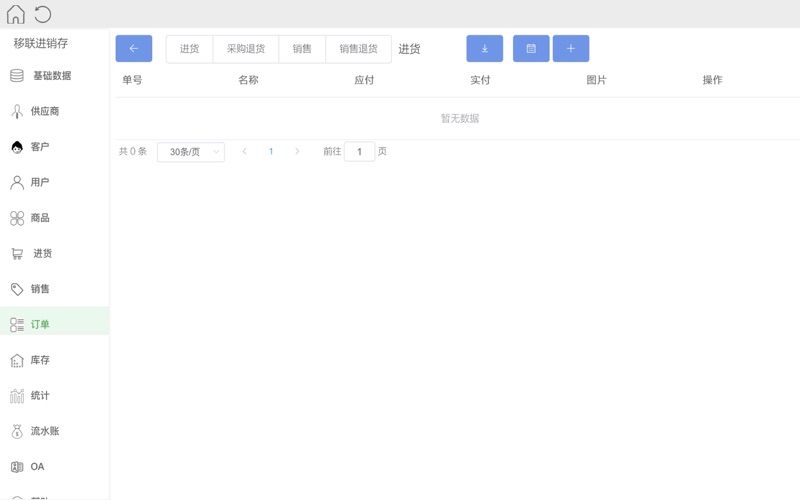
Task: Click the 单号 column header
Action: tap(132, 80)
